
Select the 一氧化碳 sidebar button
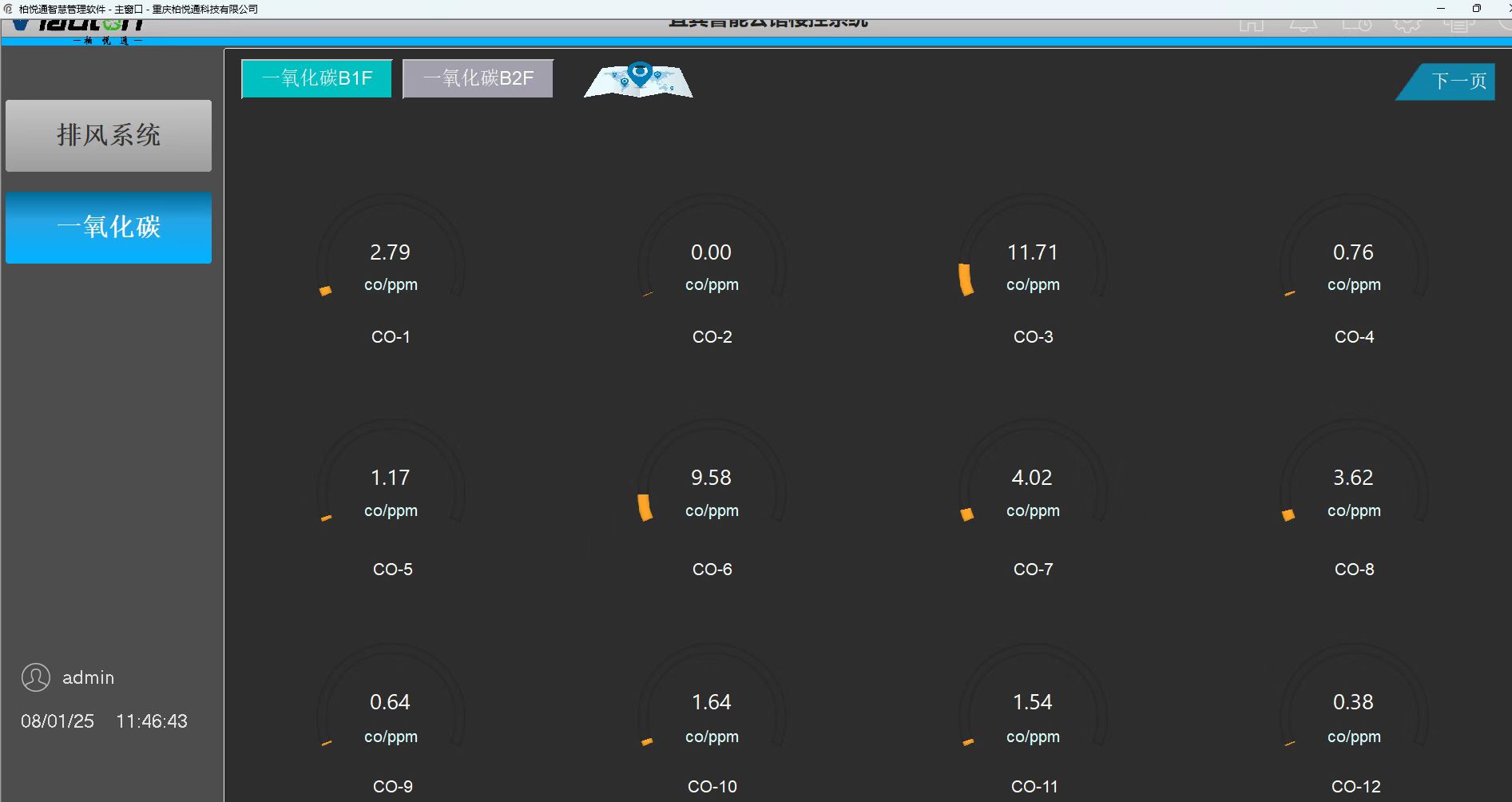click(109, 227)
